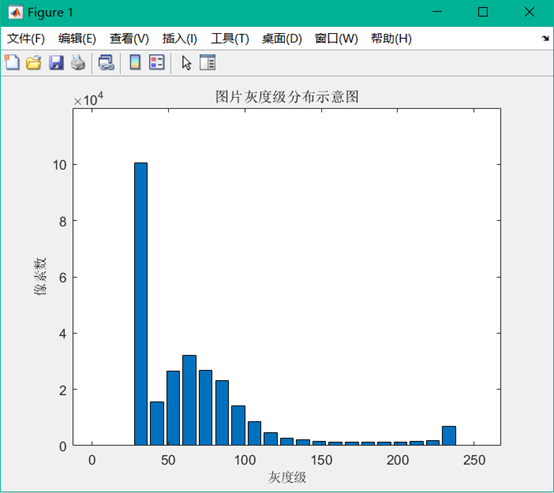Click the y-axis label 像素数

40,277
